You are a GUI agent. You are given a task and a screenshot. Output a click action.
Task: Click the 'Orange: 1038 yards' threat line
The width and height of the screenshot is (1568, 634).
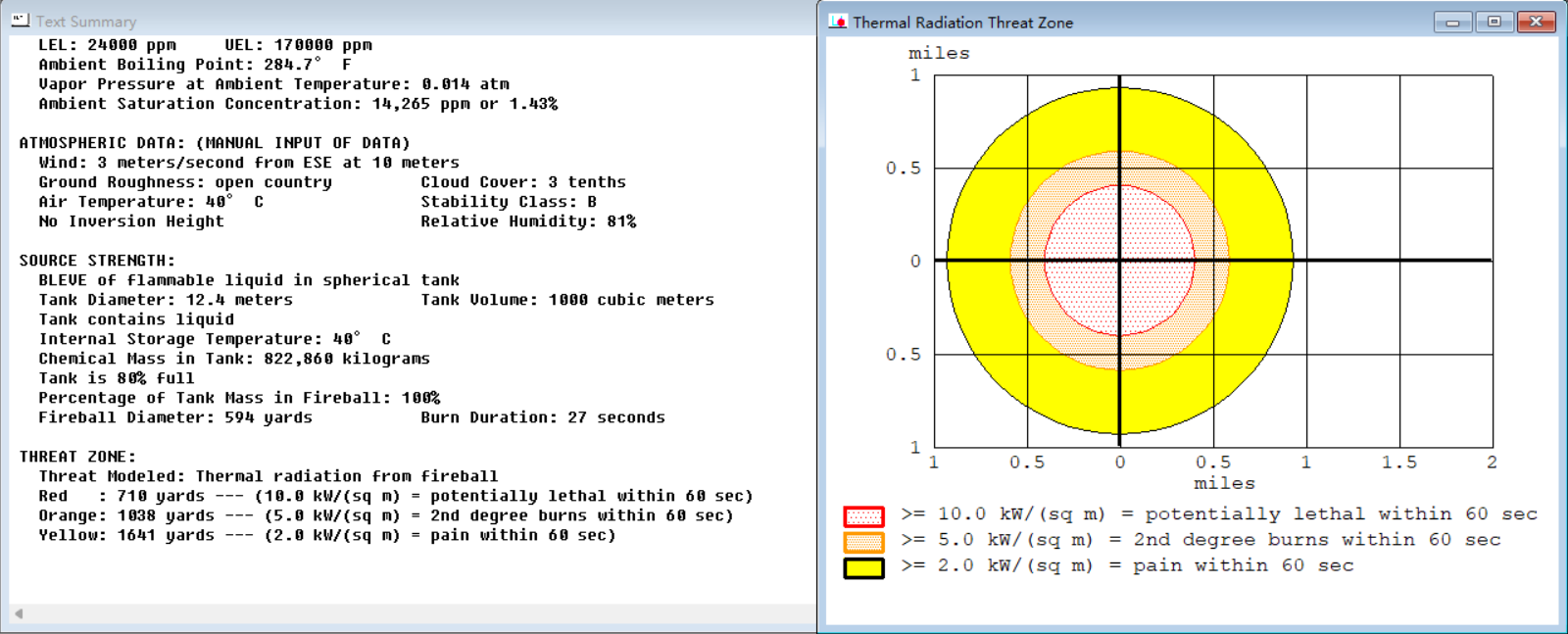386,515
